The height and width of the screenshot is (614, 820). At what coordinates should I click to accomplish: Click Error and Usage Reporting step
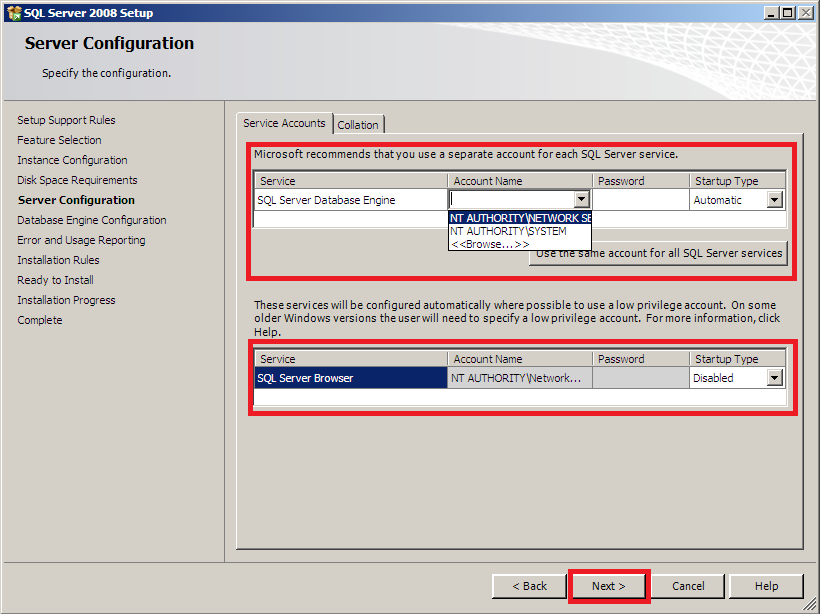tap(82, 240)
